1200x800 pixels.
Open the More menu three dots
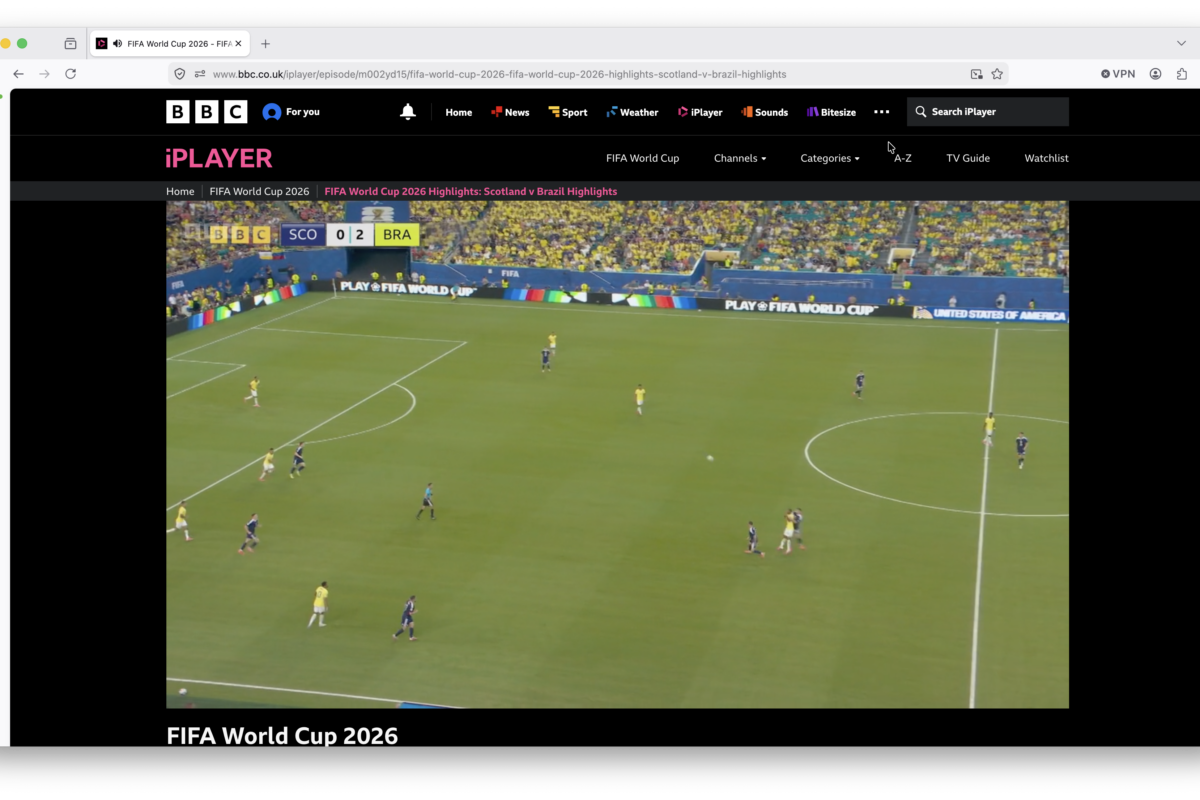click(881, 112)
